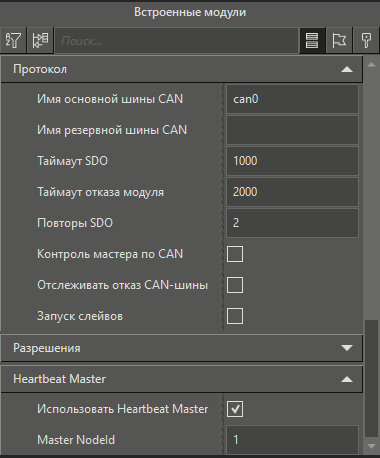Click the vertical scrollbar thumb
This screenshot has width=380, height=458.
[371, 378]
